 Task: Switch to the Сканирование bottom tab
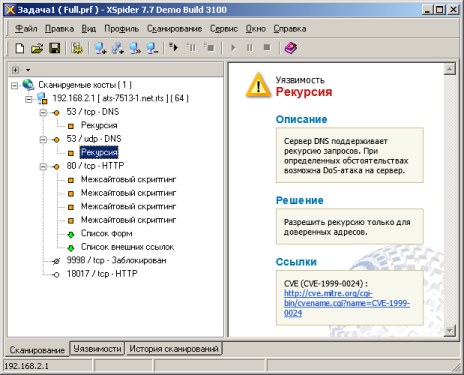coord(37,350)
